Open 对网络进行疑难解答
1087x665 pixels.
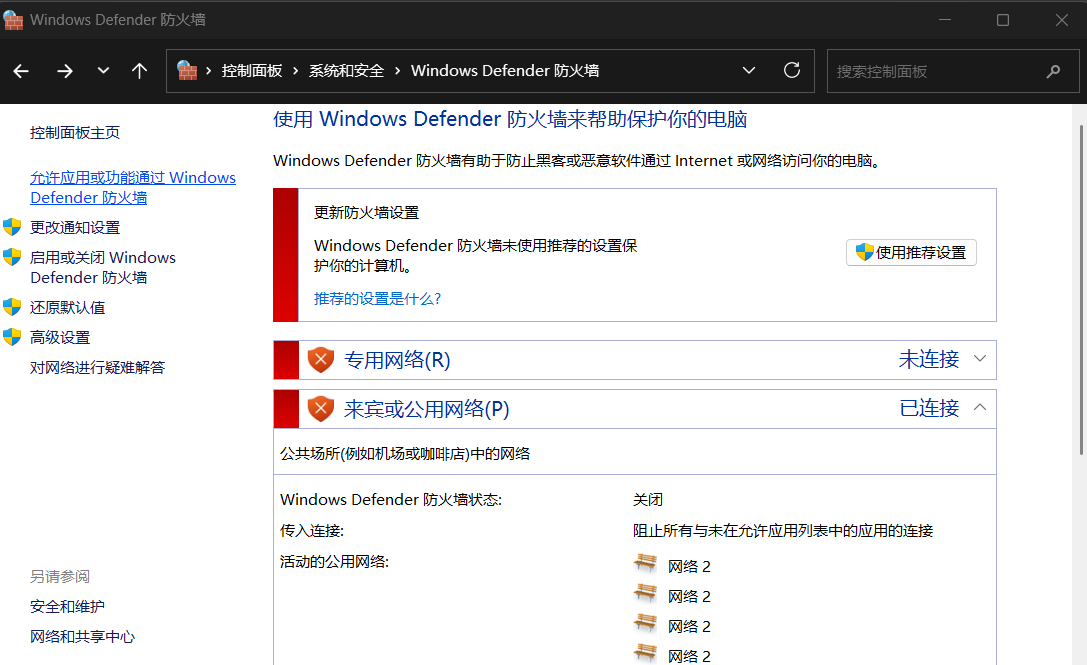tap(97, 368)
